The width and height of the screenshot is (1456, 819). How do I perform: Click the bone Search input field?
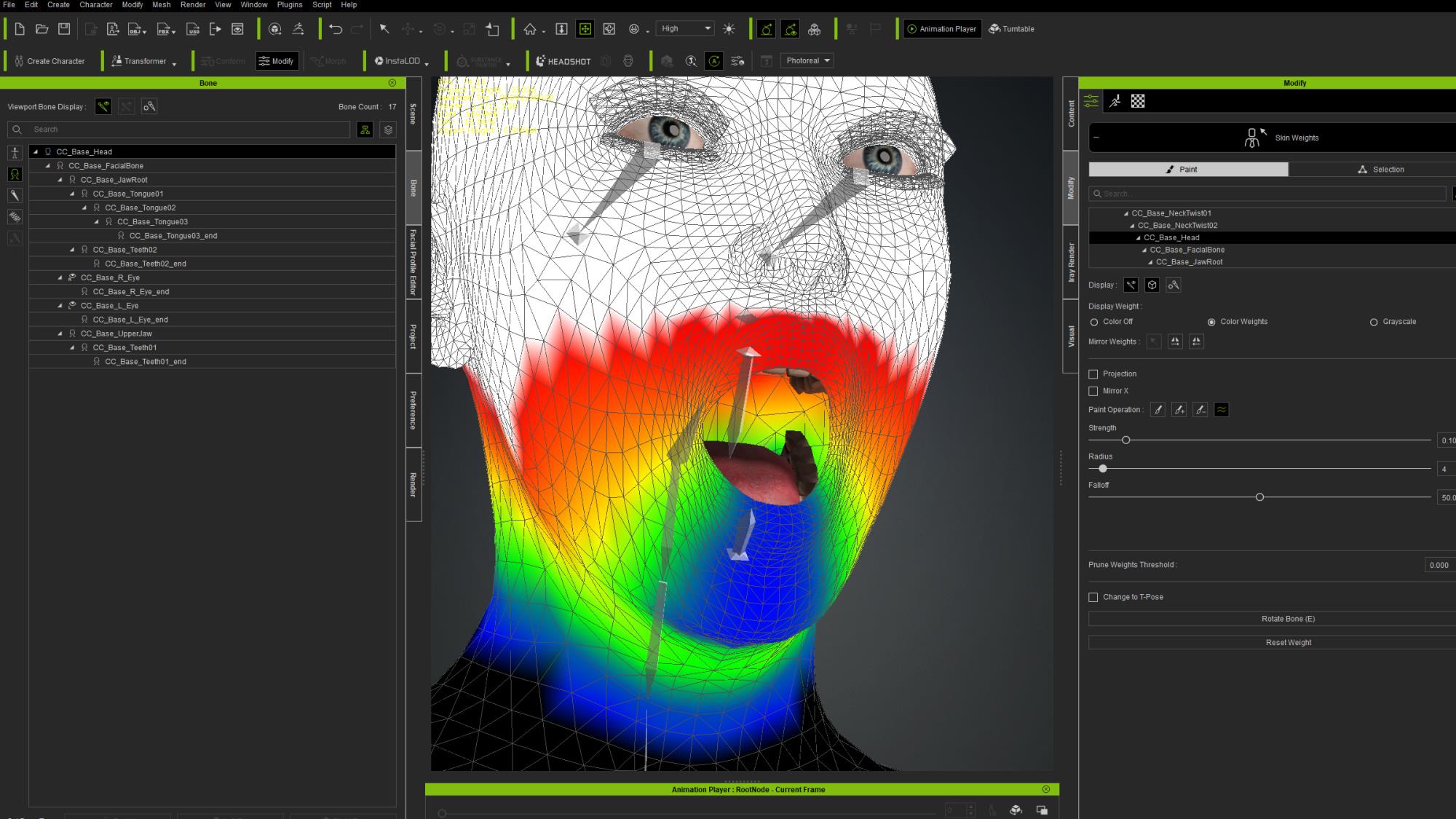[179, 130]
